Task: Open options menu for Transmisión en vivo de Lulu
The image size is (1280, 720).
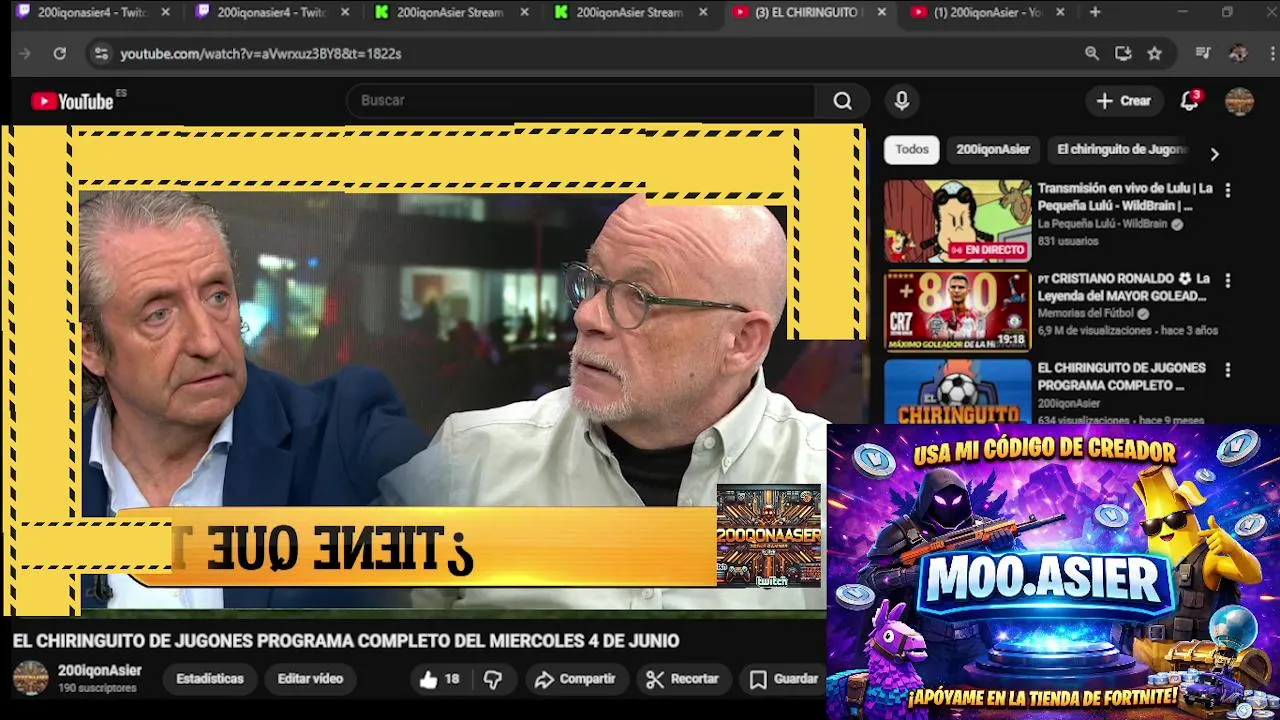Action: [1227, 190]
